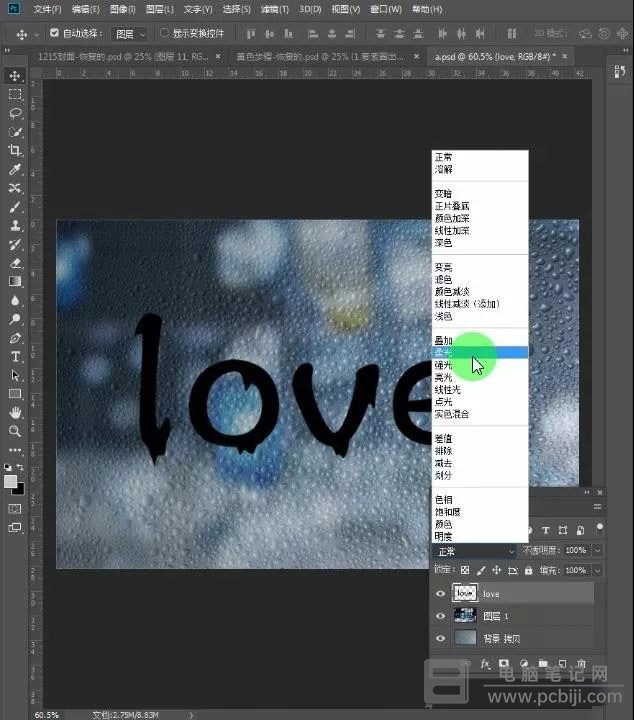Viewport: 634px width, 720px height.
Task: Select the Eraser tool
Action: click(15, 263)
